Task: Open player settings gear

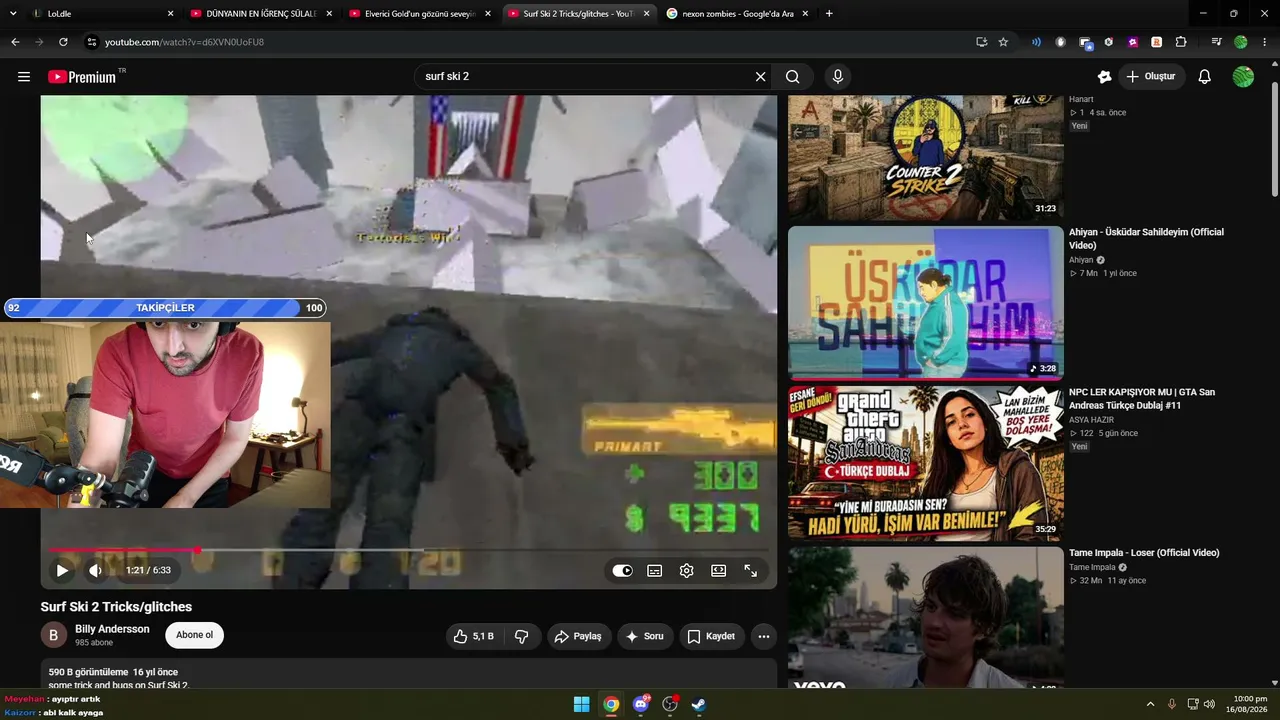Action: [x=686, y=571]
